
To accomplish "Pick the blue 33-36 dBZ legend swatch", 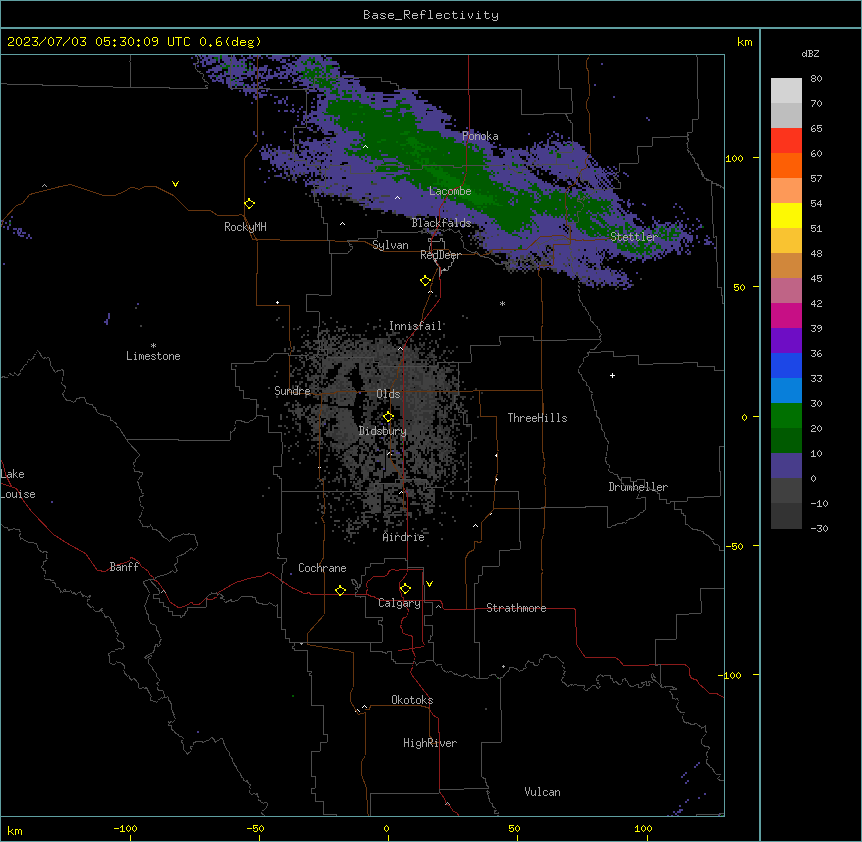I will (786, 365).
